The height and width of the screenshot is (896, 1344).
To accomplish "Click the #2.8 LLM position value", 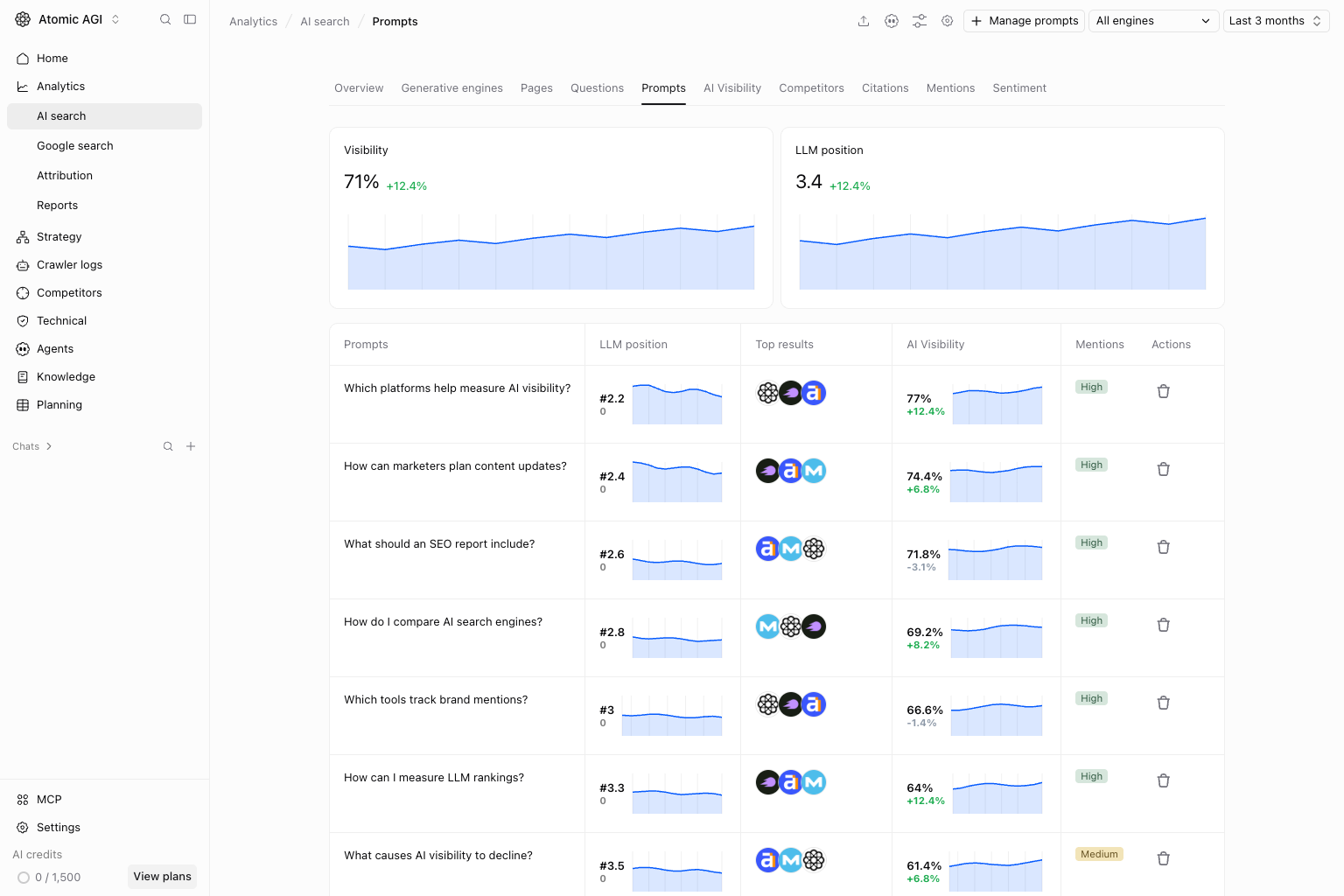I will point(612,632).
